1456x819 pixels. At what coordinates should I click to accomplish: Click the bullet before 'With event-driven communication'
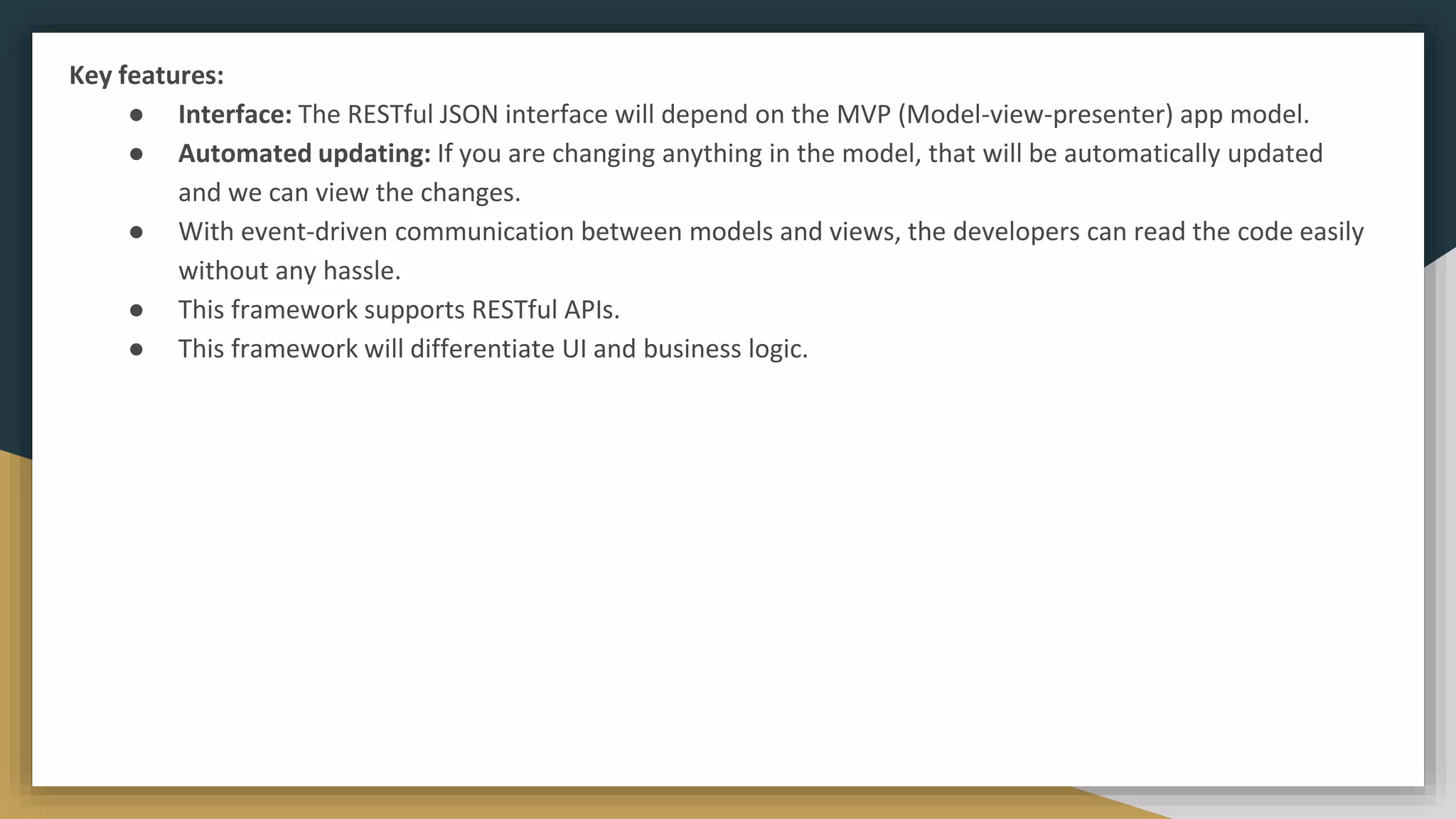point(136,232)
